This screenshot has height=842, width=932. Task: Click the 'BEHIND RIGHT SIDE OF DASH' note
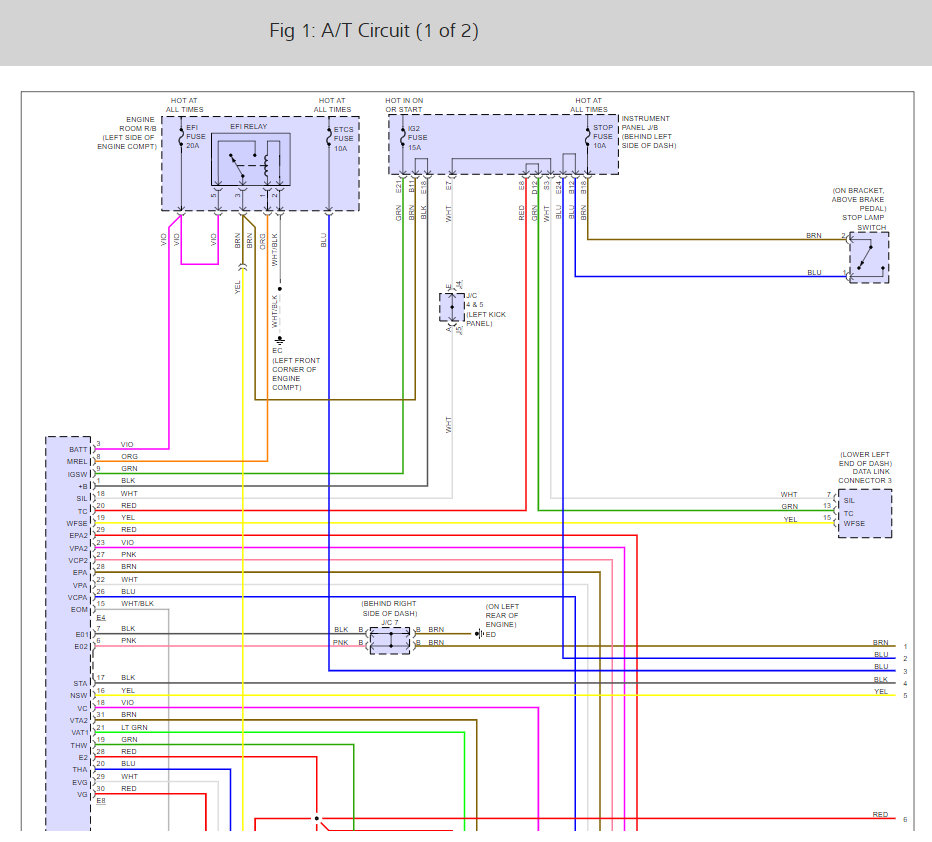[x=389, y=608]
